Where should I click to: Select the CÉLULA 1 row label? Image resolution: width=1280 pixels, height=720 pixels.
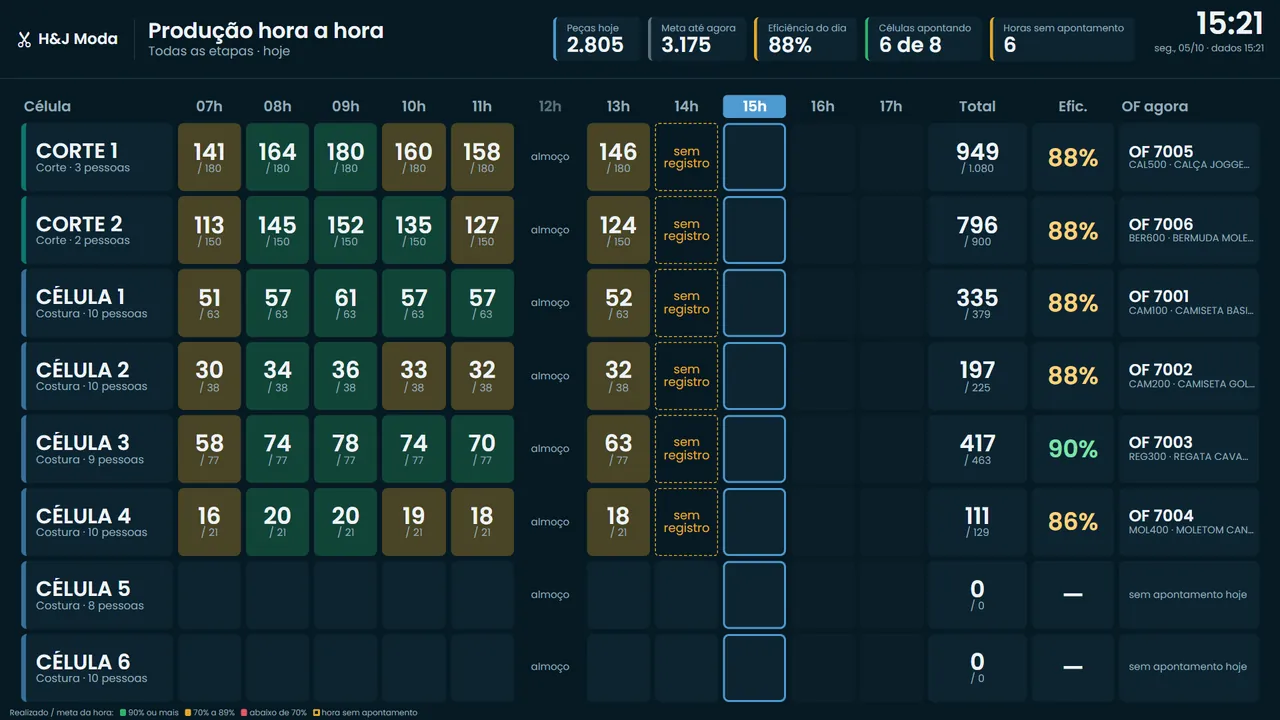click(x=97, y=303)
